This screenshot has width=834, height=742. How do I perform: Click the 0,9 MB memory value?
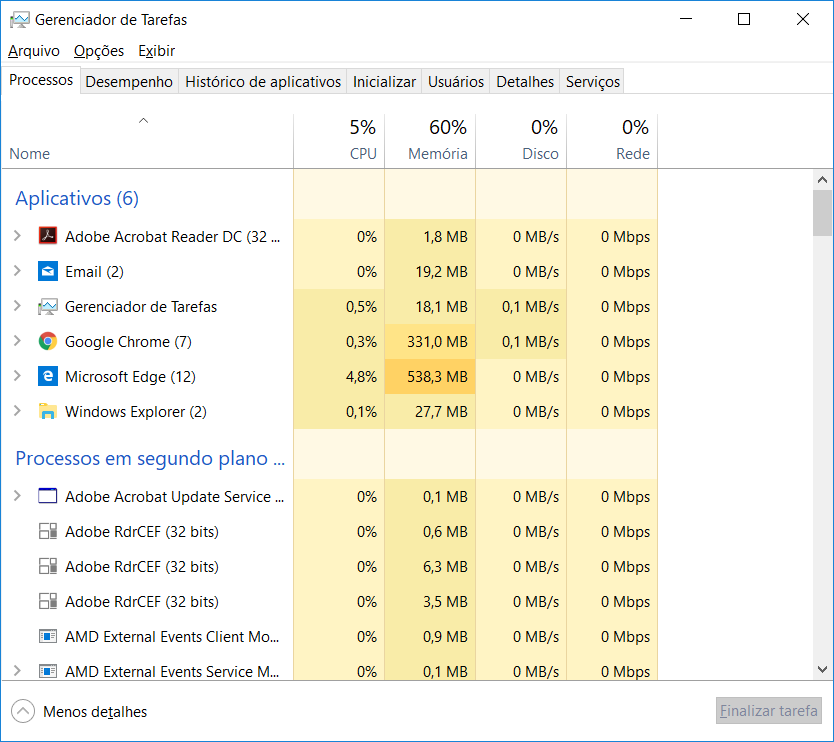pyautogui.click(x=445, y=637)
